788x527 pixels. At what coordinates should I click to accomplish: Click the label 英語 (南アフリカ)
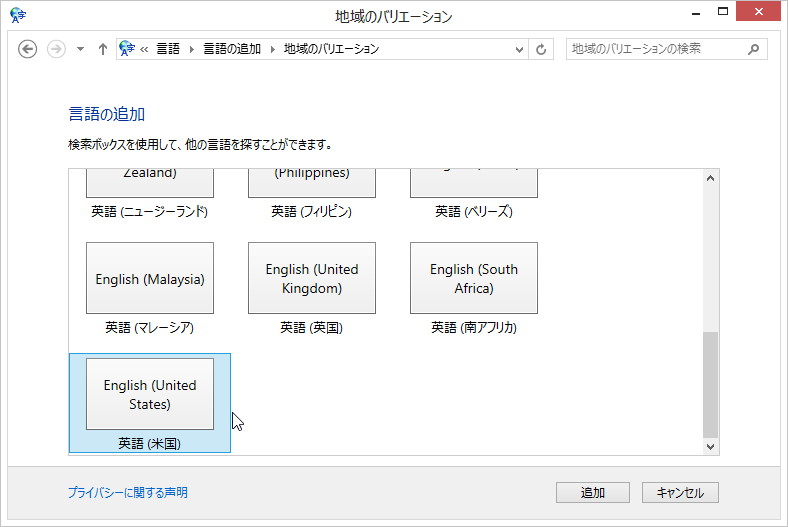pyautogui.click(x=474, y=328)
